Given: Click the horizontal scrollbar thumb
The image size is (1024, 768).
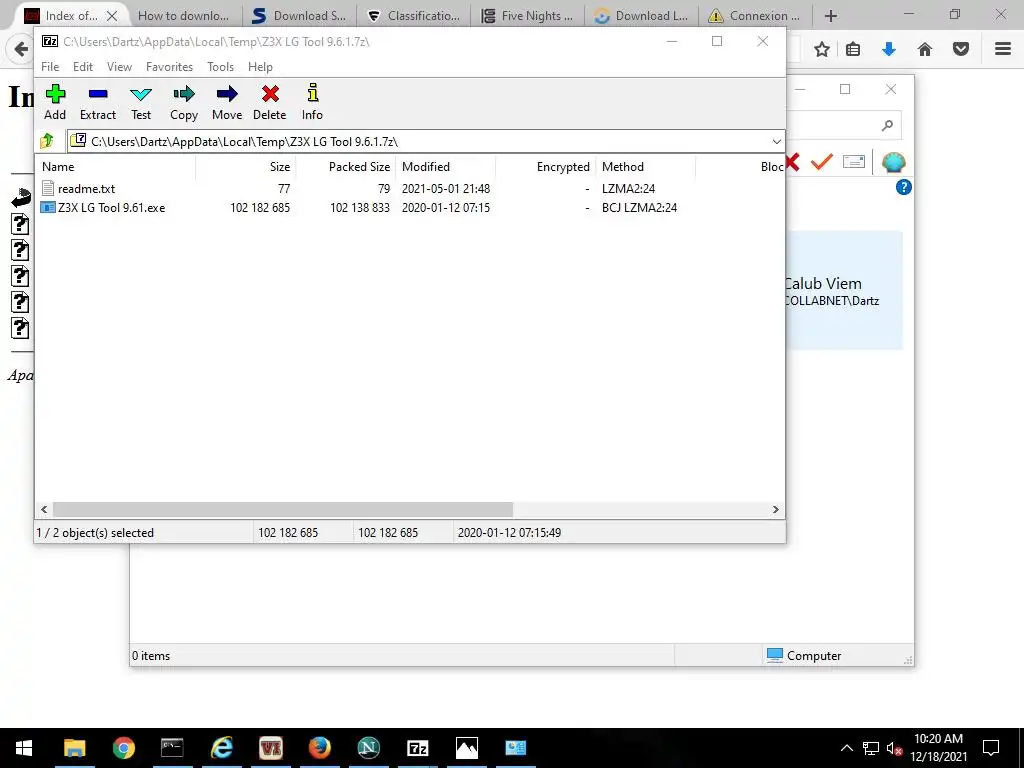Looking at the screenshot, I should tap(283, 509).
